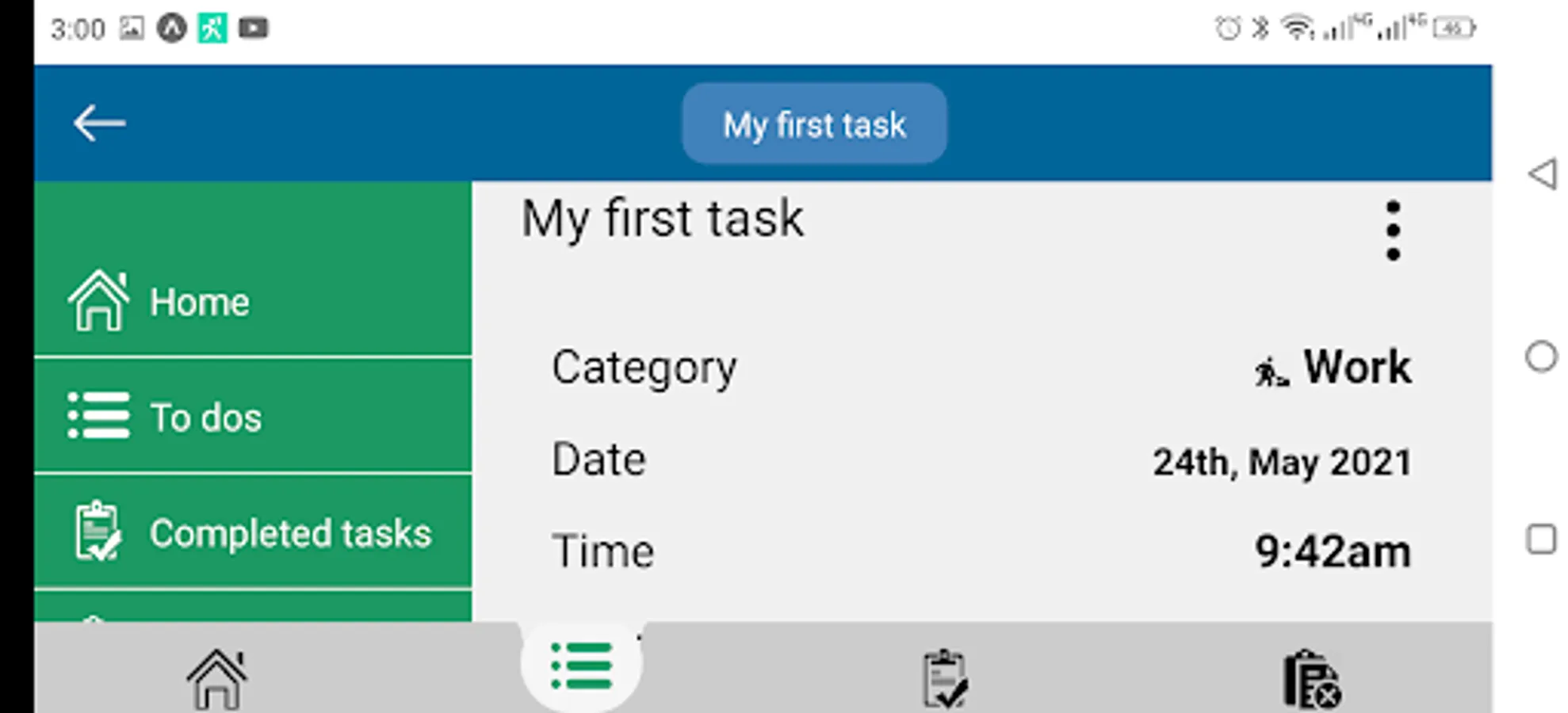
Task: Tap the My first task header pill
Action: [814, 124]
